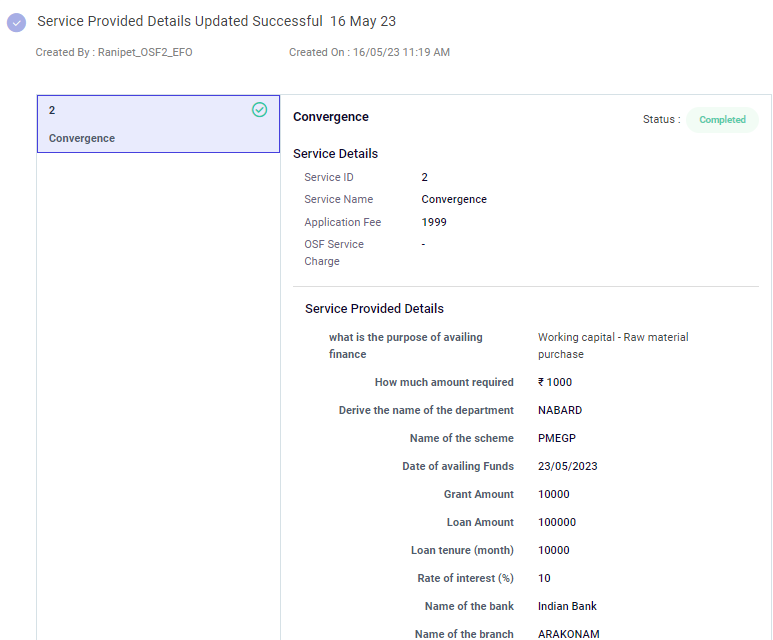Click the Service Name value Convergence
773x640 pixels.
click(x=454, y=199)
